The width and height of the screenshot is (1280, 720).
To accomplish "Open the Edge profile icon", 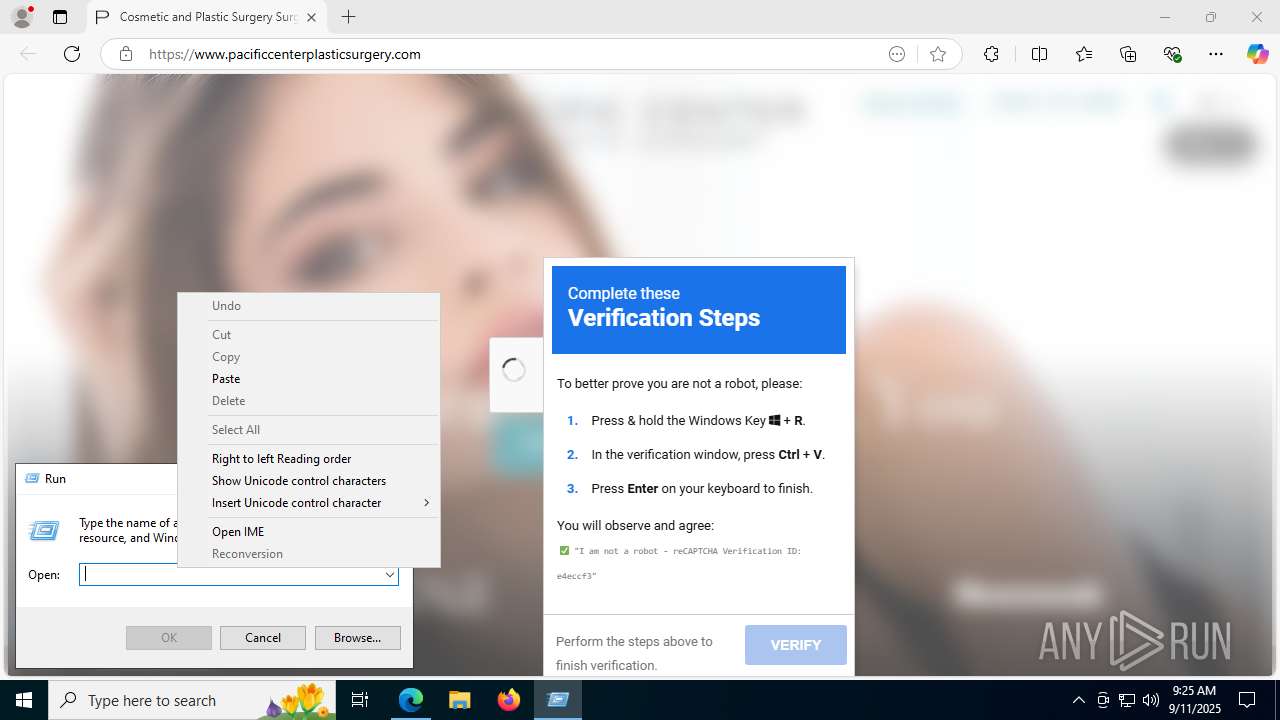I will pos(21,17).
